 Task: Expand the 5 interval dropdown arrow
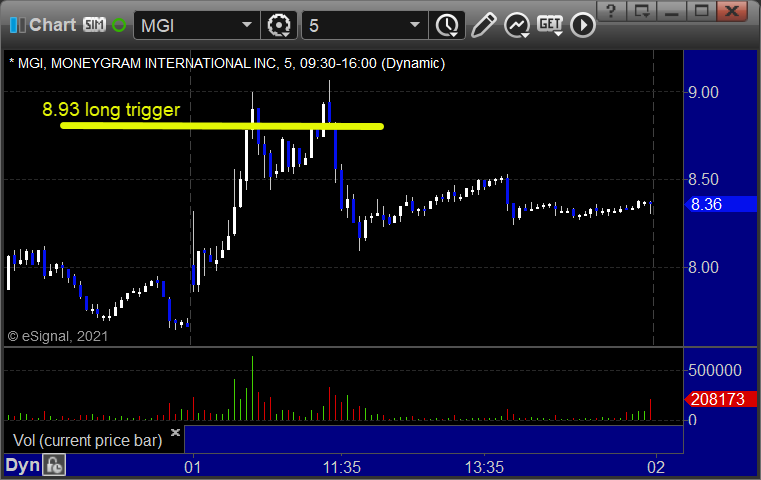(x=415, y=25)
